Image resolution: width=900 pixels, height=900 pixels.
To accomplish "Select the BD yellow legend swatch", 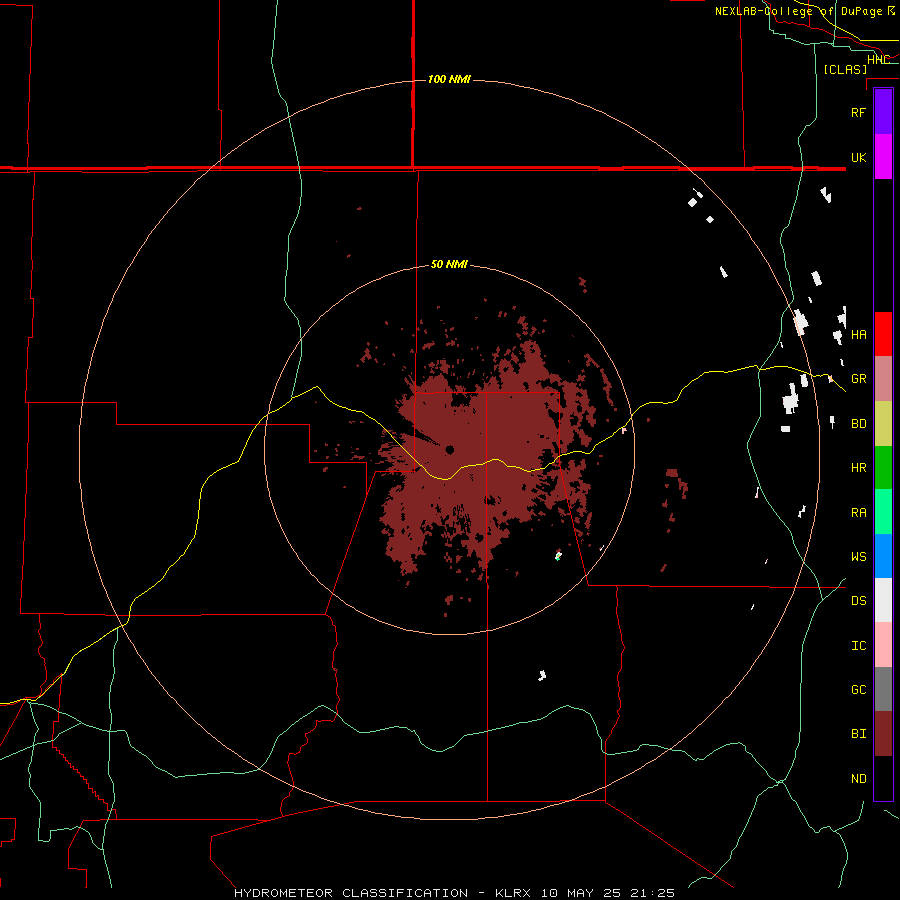I will (883, 424).
